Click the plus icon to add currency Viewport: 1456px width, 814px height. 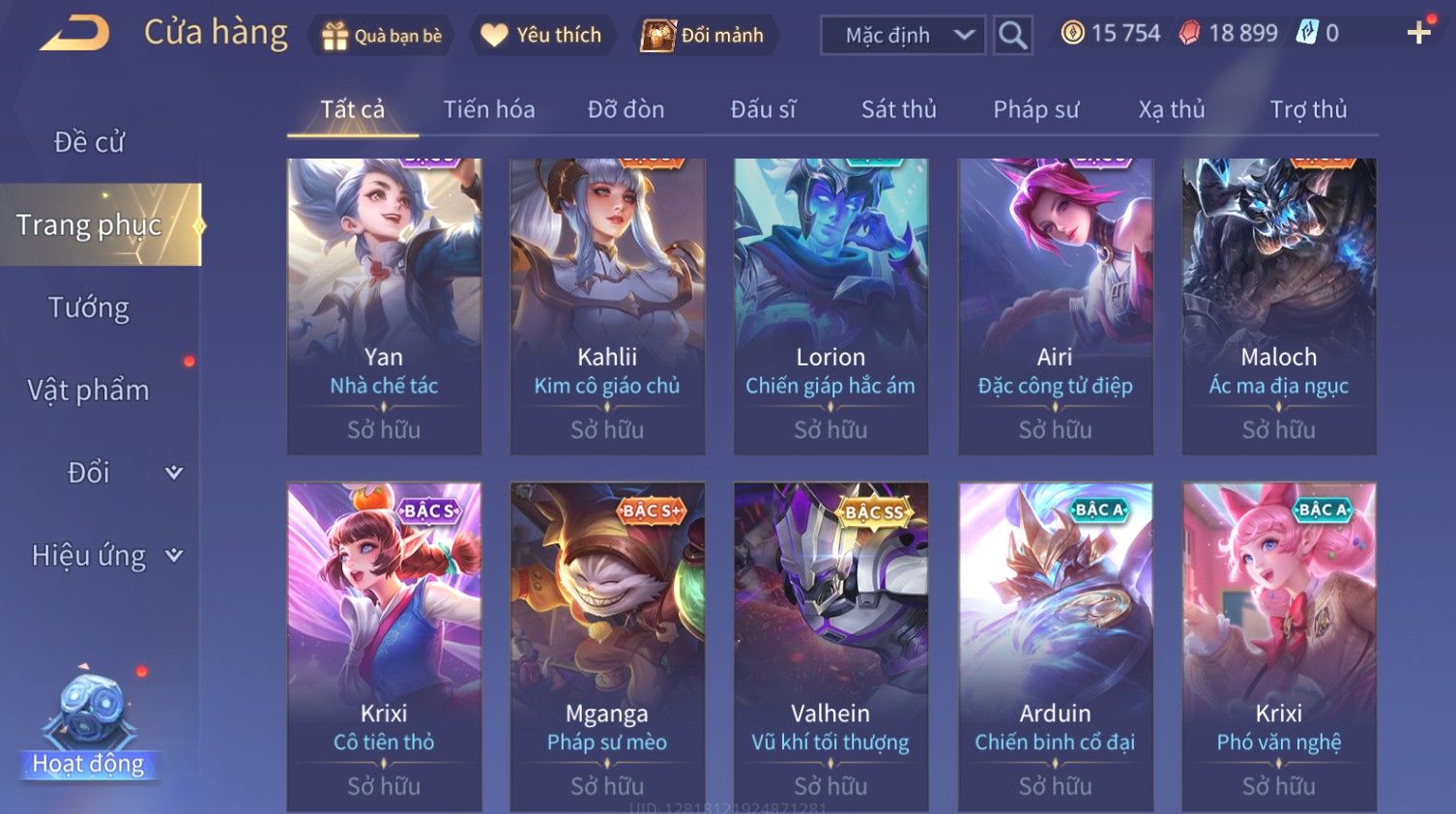(x=1418, y=33)
